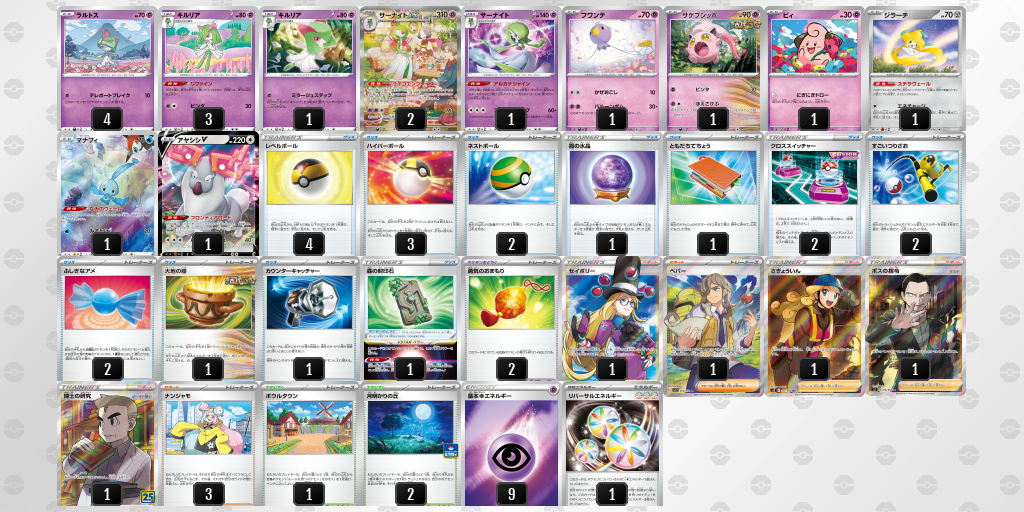This screenshot has height=512, width=1024.
Task: Select the red Hyper Ball card
Action: 410,194
